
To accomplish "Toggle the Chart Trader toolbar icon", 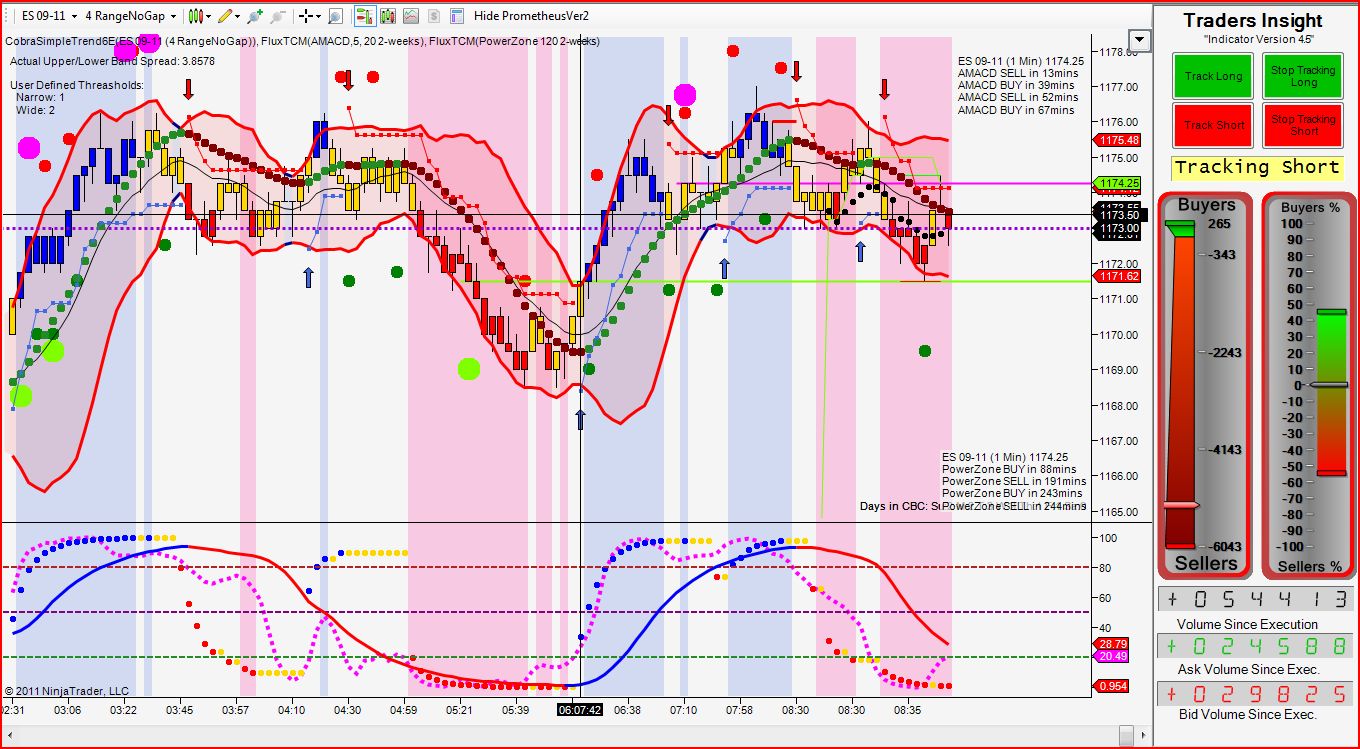I will pyautogui.click(x=365, y=16).
